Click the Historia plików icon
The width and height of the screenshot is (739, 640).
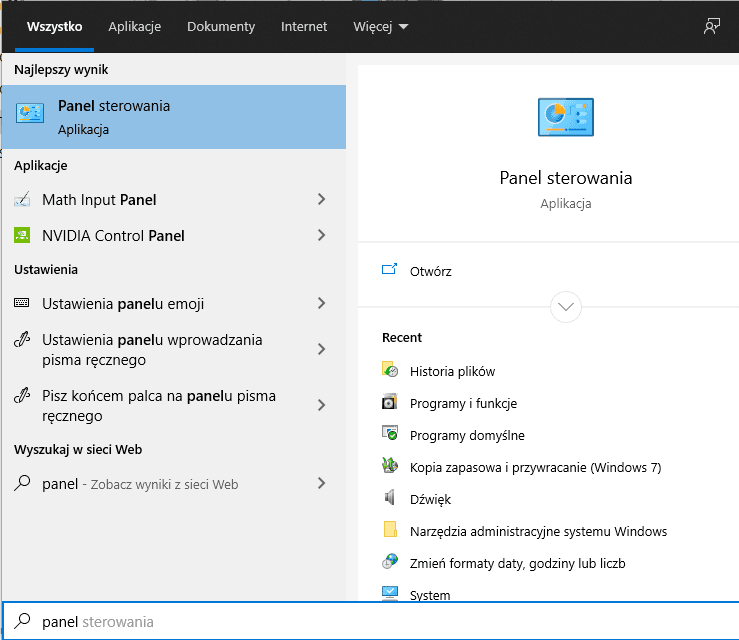(x=390, y=370)
